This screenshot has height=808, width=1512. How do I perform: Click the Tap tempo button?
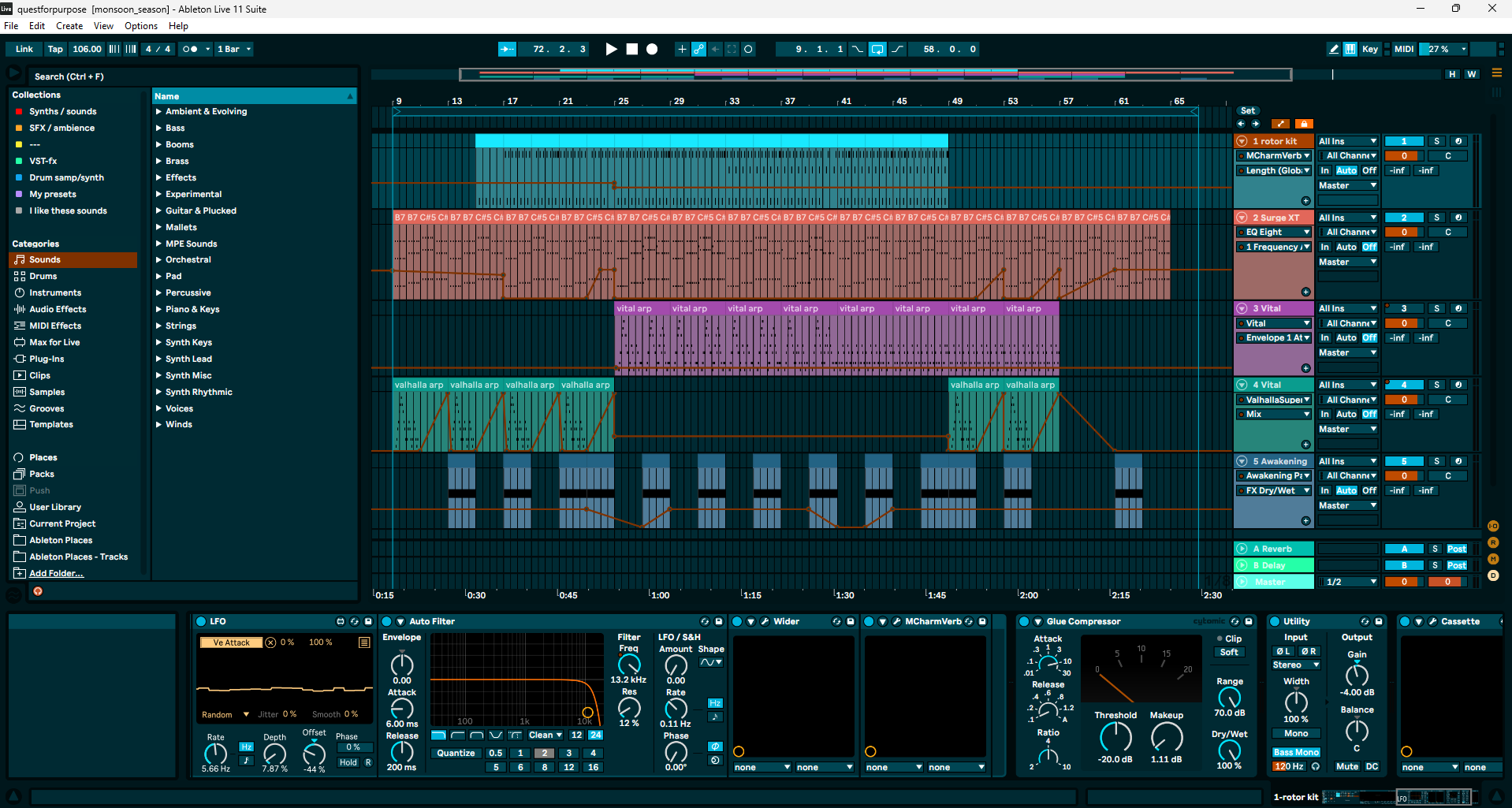tap(55, 49)
